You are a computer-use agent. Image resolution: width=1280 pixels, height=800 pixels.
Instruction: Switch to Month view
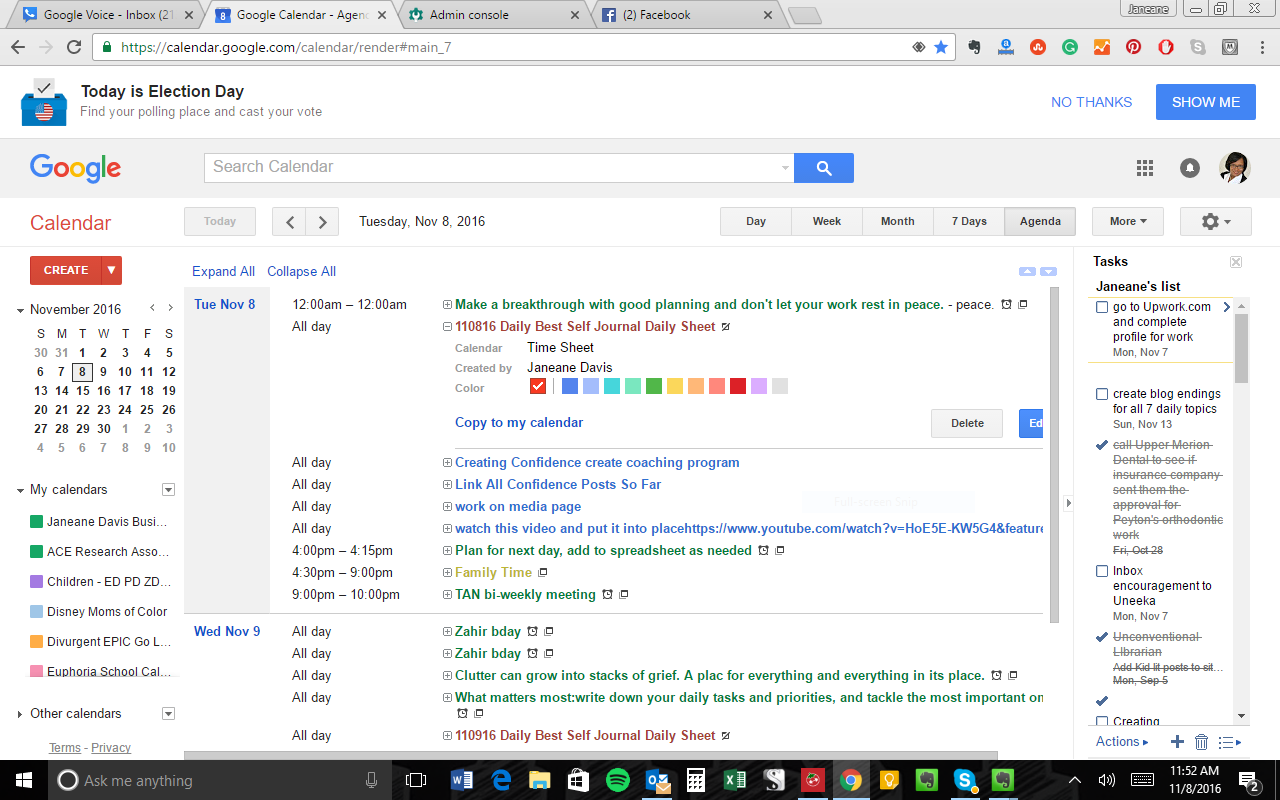[898, 222]
